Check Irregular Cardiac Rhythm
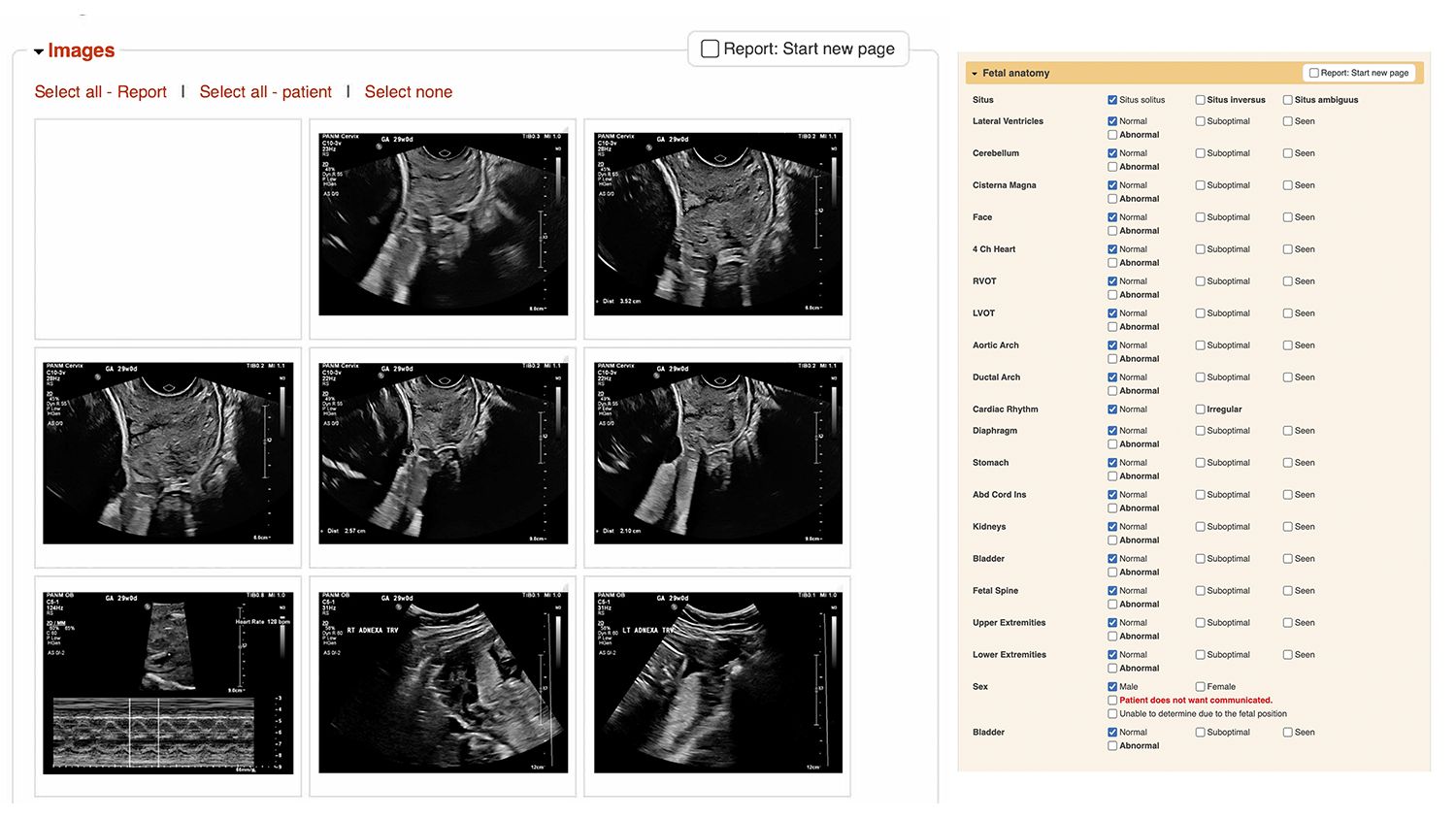This screenshot has width=1456, height=819. click(x=1200, y=409)
